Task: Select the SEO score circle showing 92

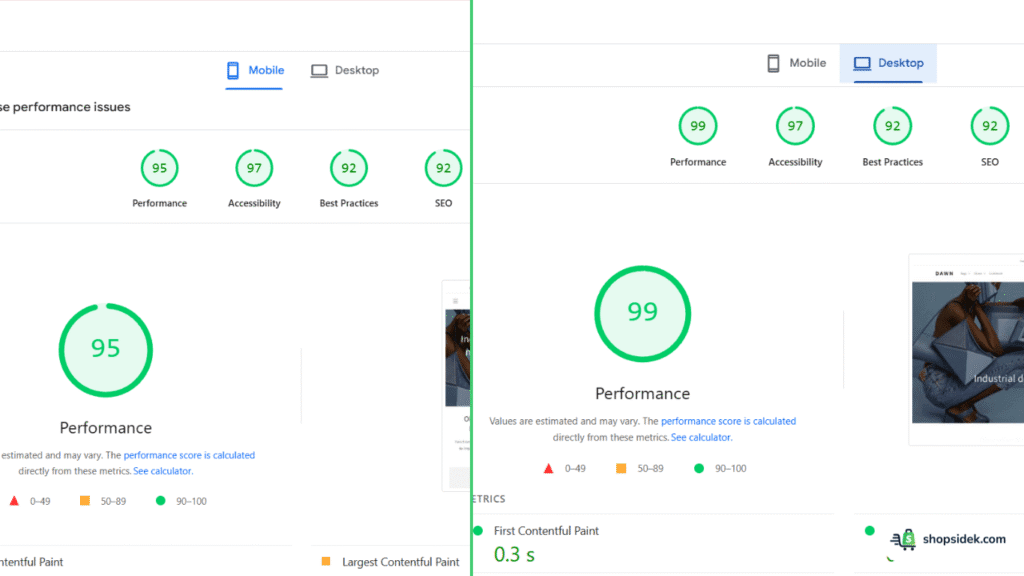Action: point(443,168)
